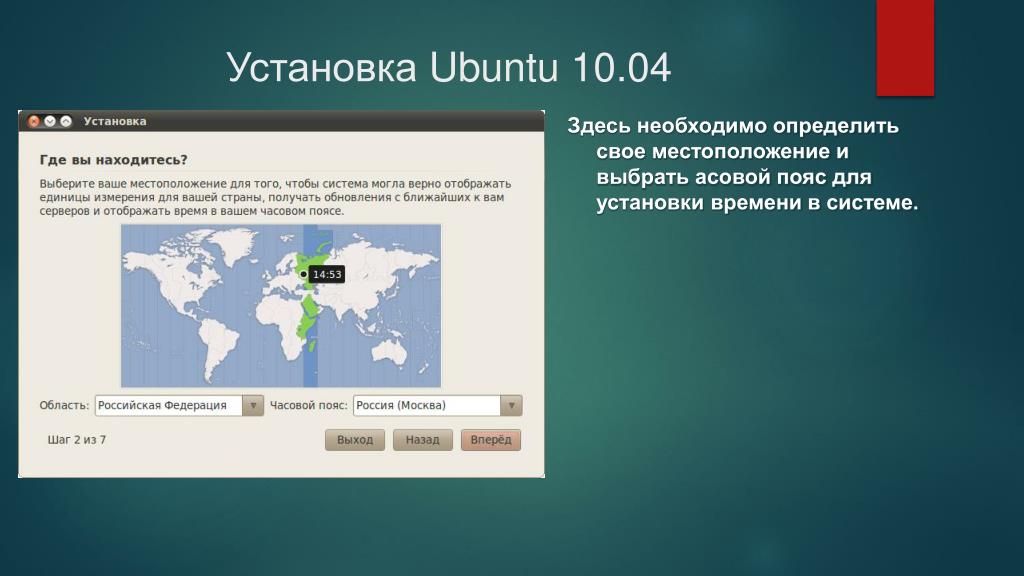Close the Установка installer window
Viewport: 1024px width, 576px height.
[x=34, y=121]
